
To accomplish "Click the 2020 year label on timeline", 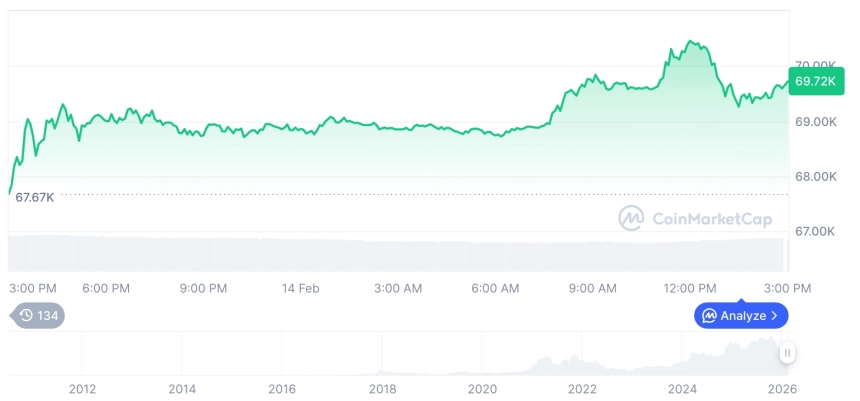I will [x=482, y=389].
